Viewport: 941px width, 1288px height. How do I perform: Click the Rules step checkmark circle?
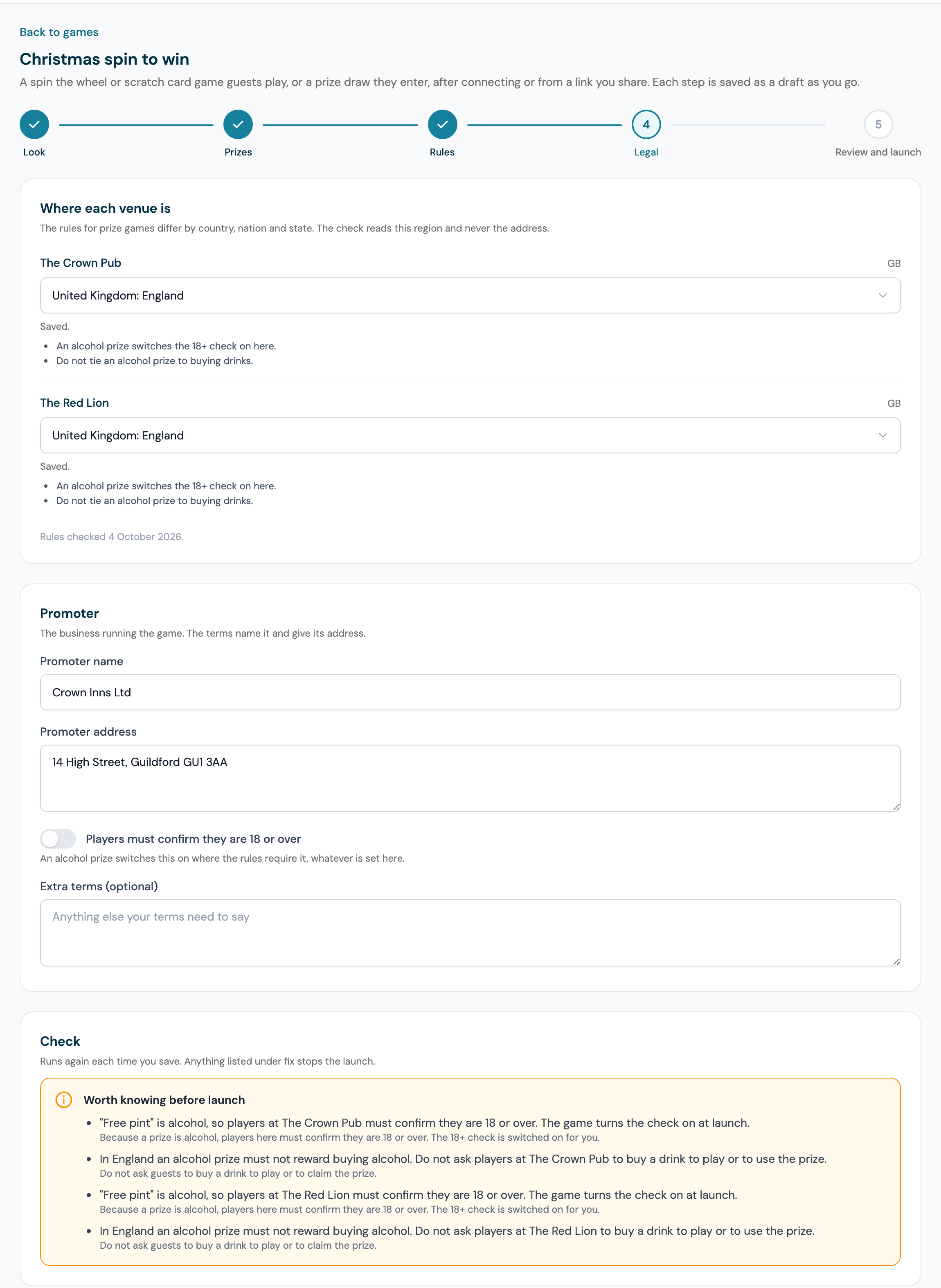coord(443,124)
